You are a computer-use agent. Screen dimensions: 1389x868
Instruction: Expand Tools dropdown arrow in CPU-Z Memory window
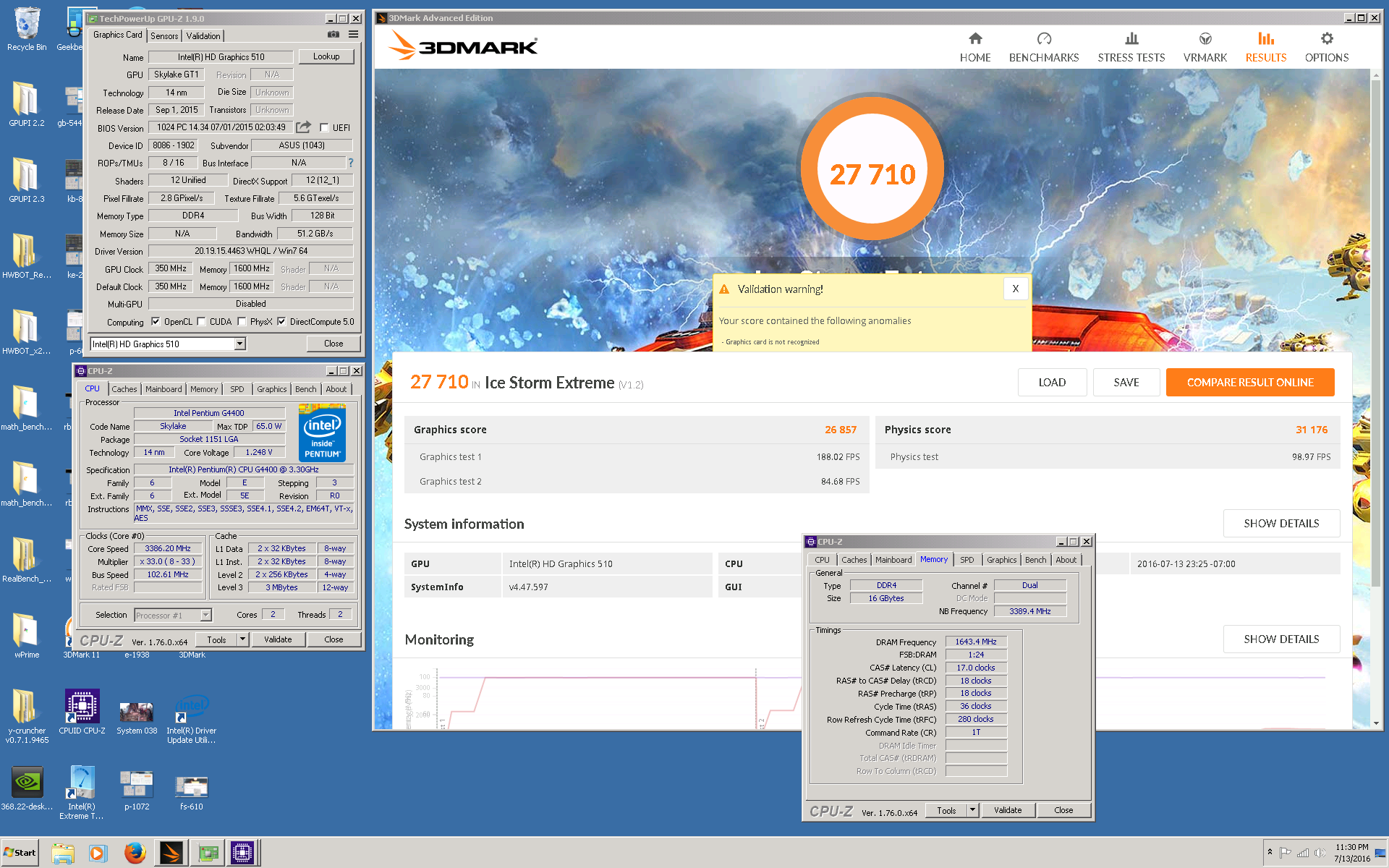973,810
